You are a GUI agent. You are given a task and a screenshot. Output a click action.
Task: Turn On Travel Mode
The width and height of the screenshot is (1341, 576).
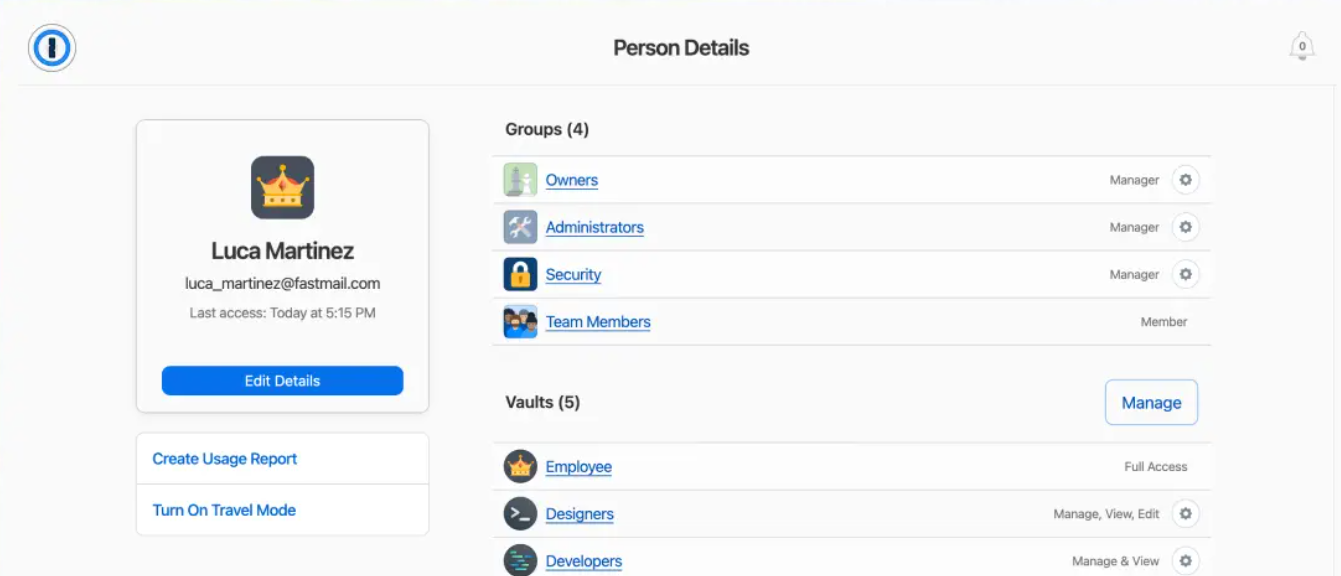coord(222,510)
